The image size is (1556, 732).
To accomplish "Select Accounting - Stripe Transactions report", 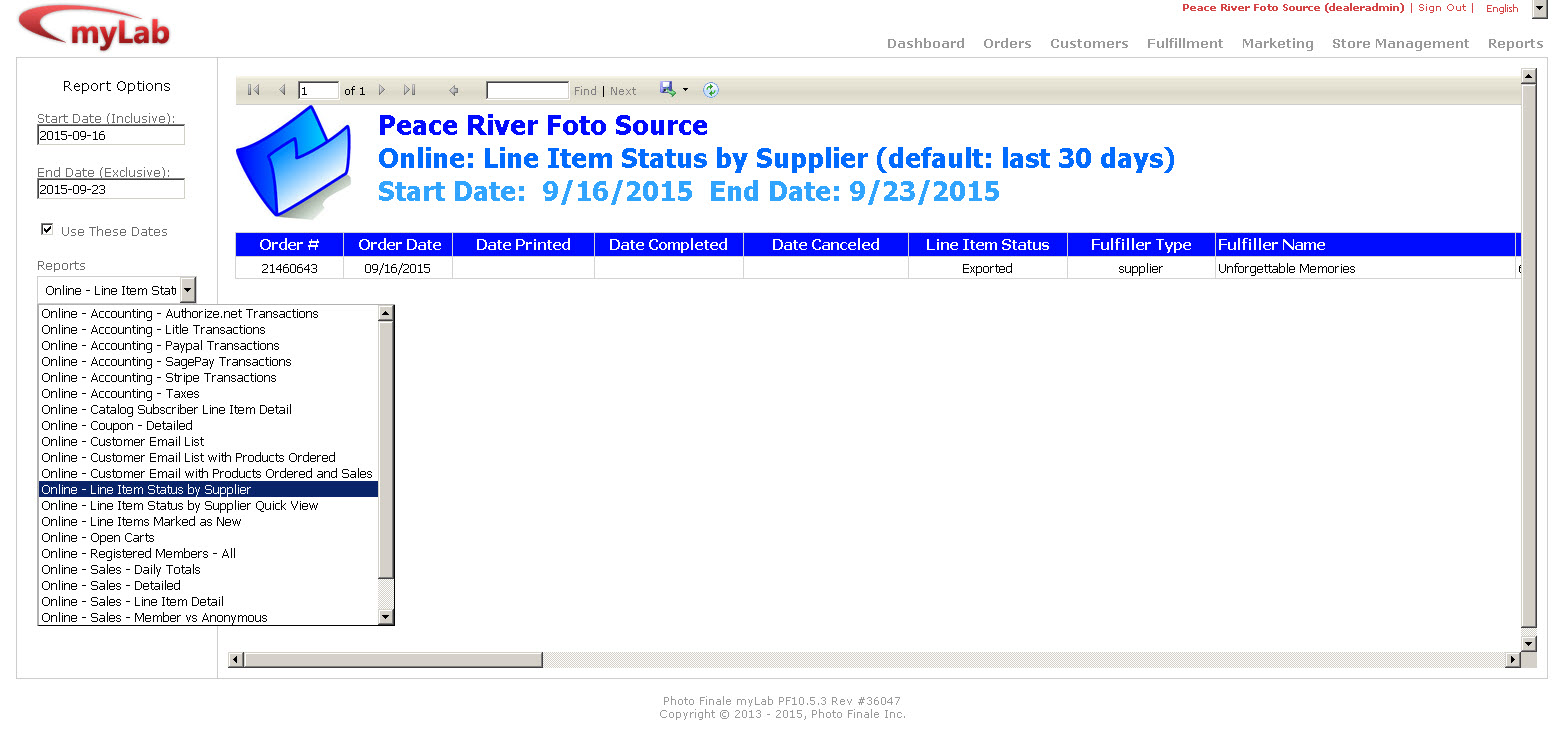I will point(209,377).
